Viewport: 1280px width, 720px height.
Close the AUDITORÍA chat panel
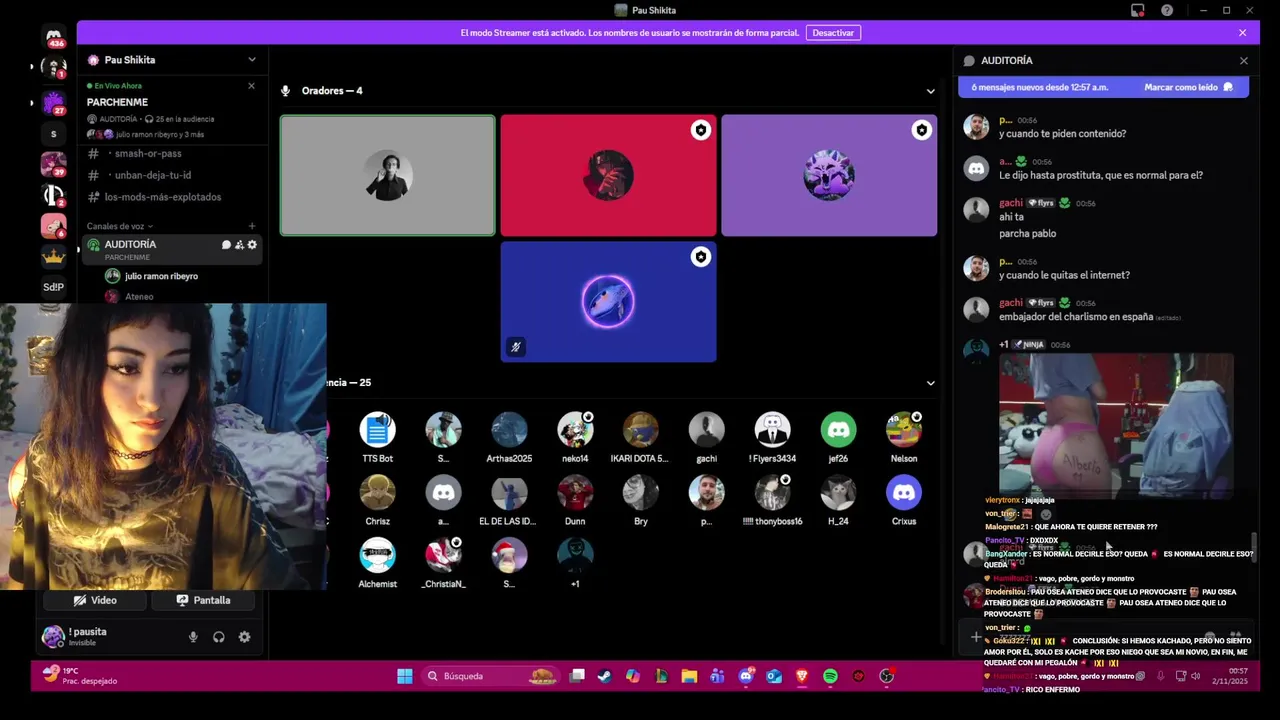[1244, 61]
